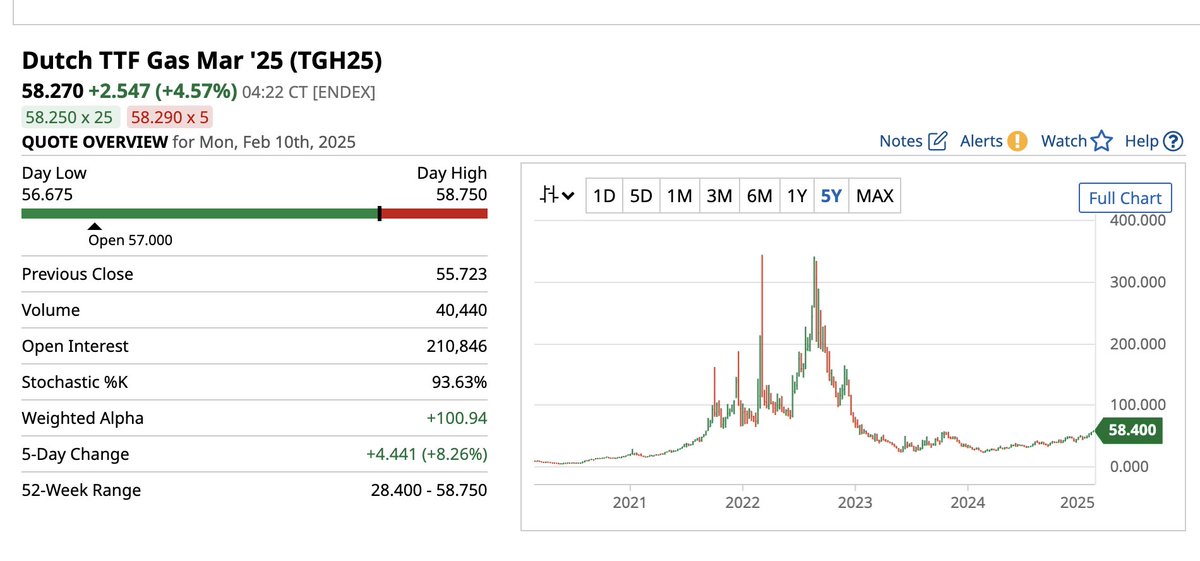Open the Full Chart button

pos(1125,198)
